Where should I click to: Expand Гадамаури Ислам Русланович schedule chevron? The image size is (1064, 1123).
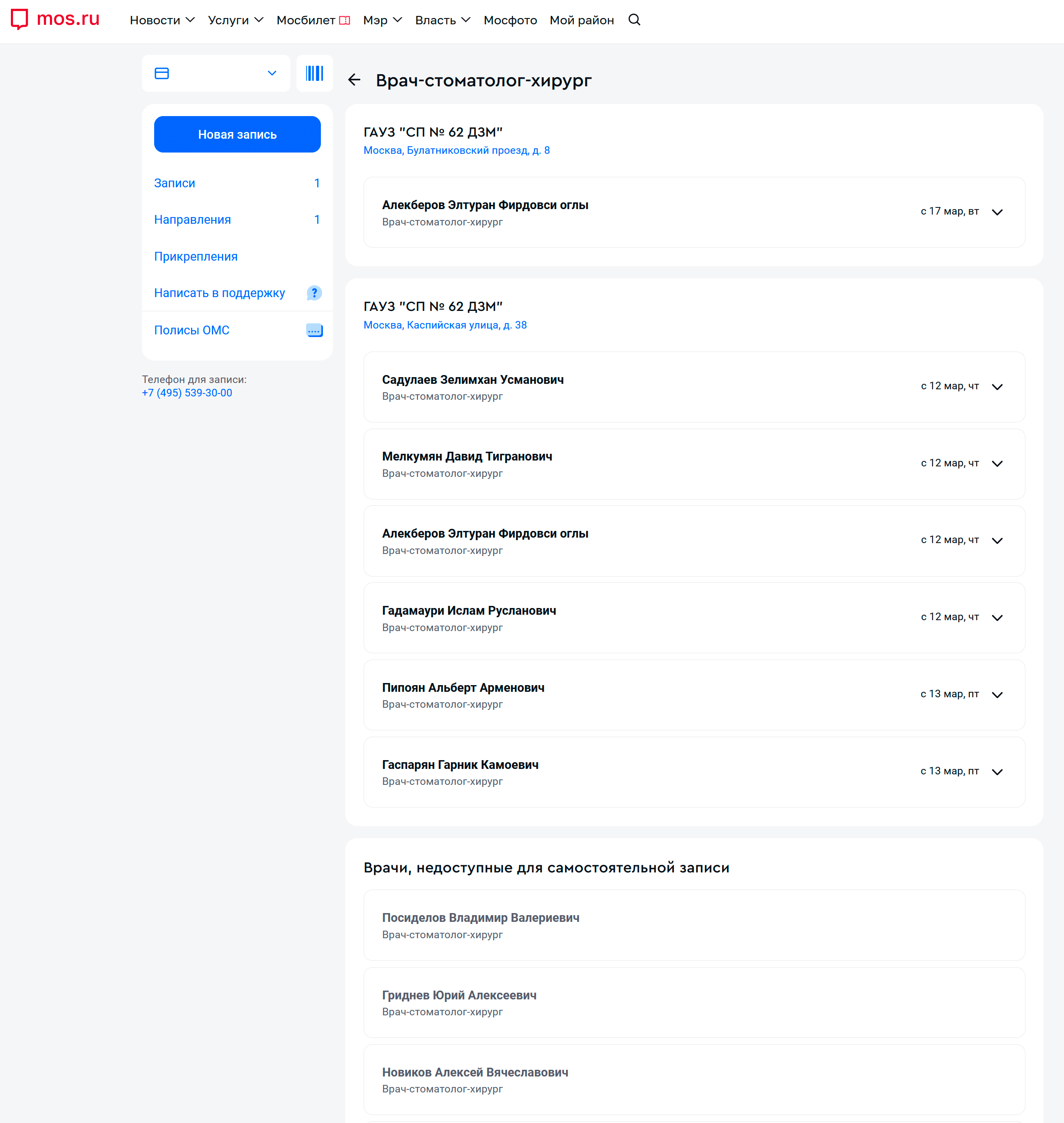pos(997,618)
